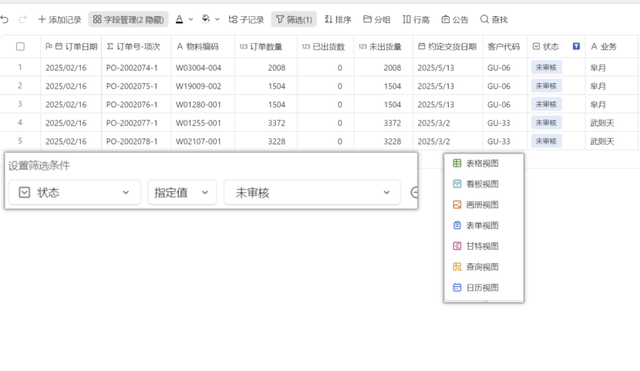Click the redo arrow icon
Screen dimensions: 640x371
(22, 19)
